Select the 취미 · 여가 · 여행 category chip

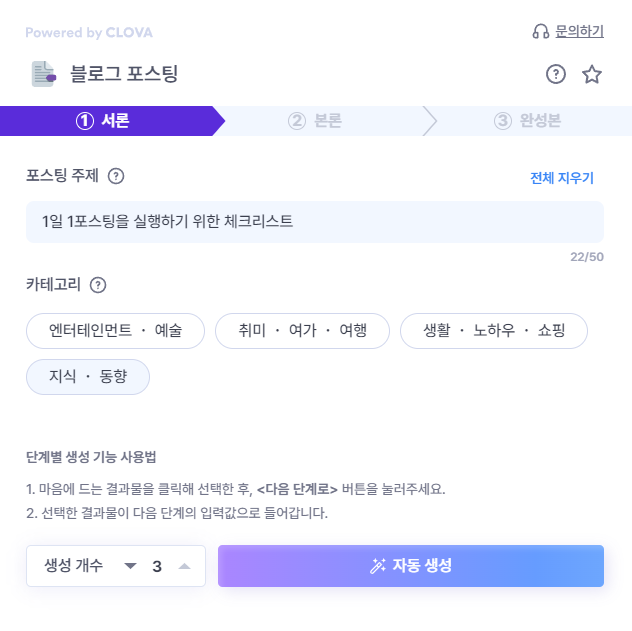click(302, 331)
